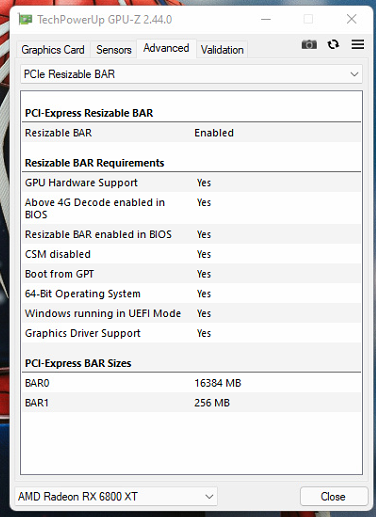376x517 pixels.
Task: Click the Graphics Driver Support row
Action: [x=191, y=333]
